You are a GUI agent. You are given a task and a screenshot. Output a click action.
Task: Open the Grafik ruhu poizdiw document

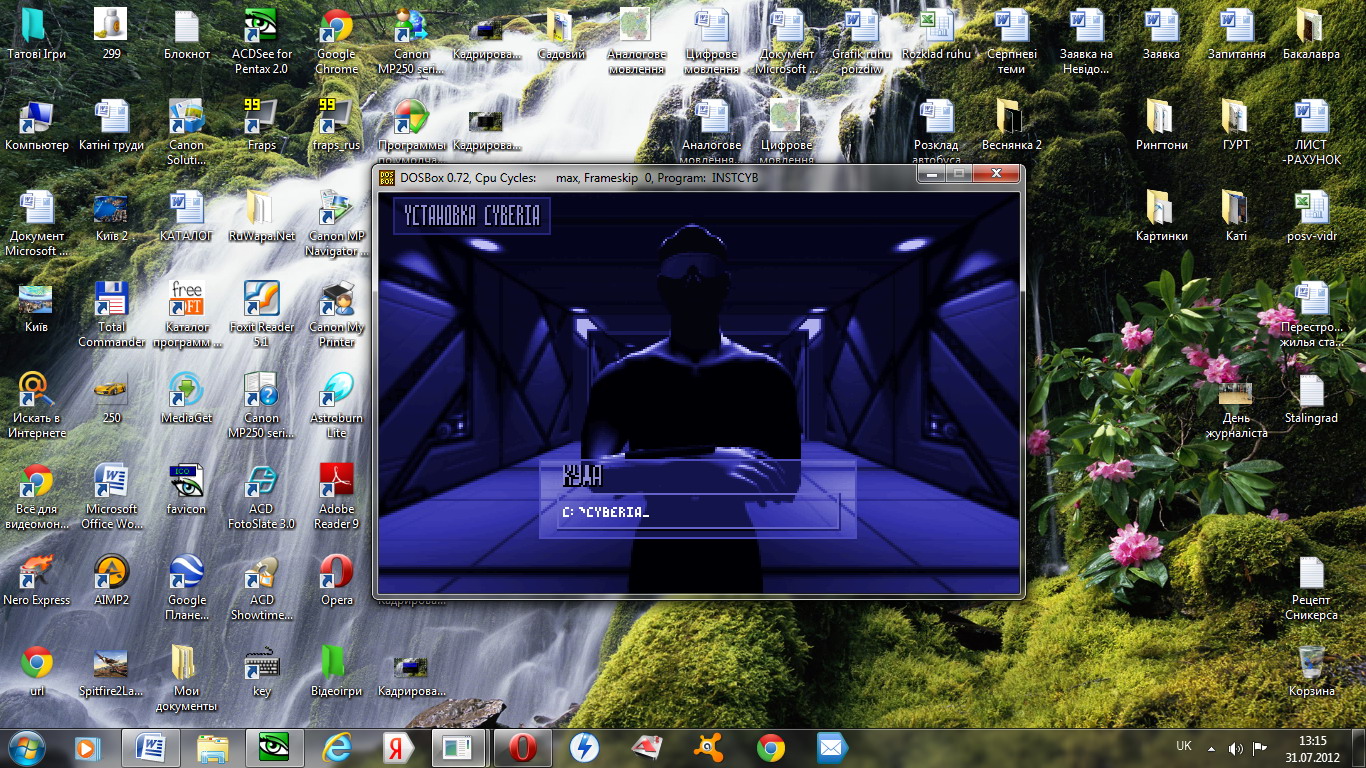click(x=862, y=41)
